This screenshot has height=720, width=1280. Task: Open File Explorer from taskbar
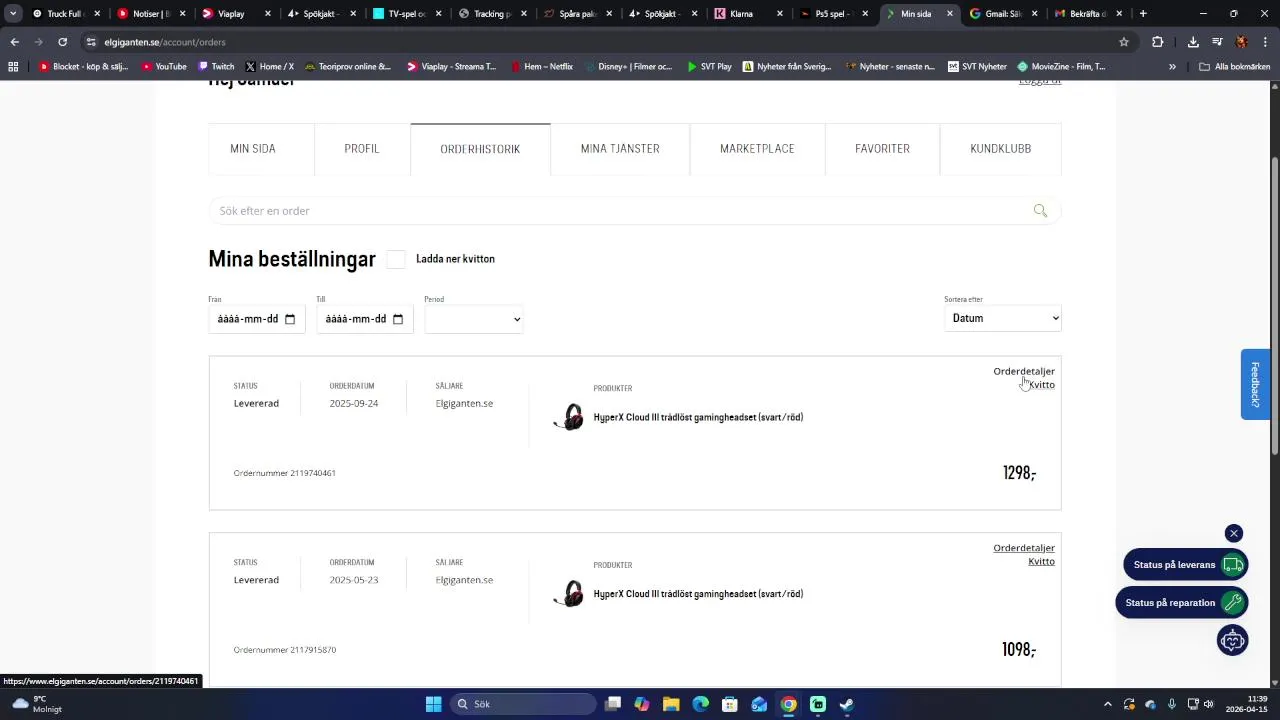671,704
